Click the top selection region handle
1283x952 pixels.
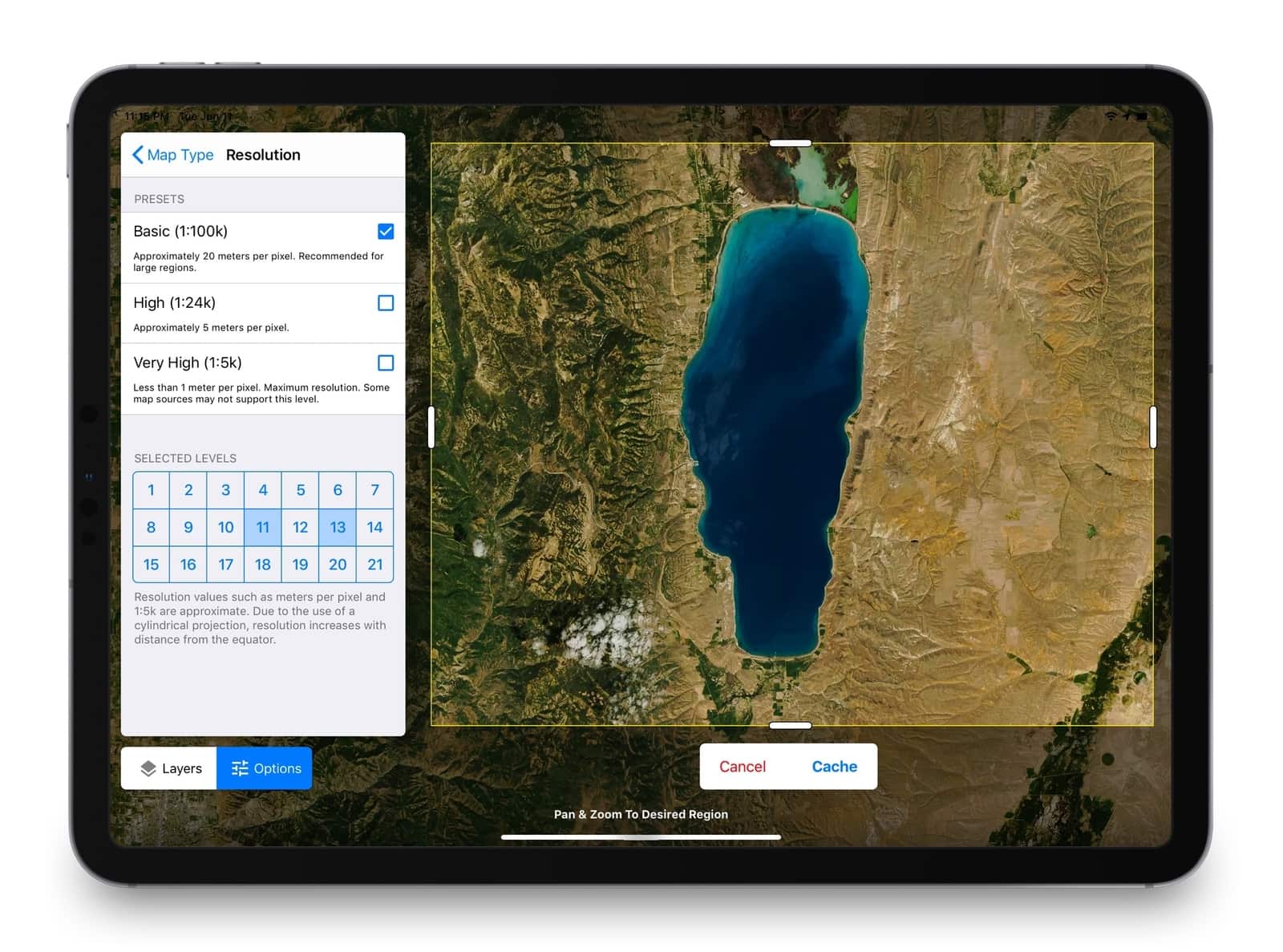791,144
